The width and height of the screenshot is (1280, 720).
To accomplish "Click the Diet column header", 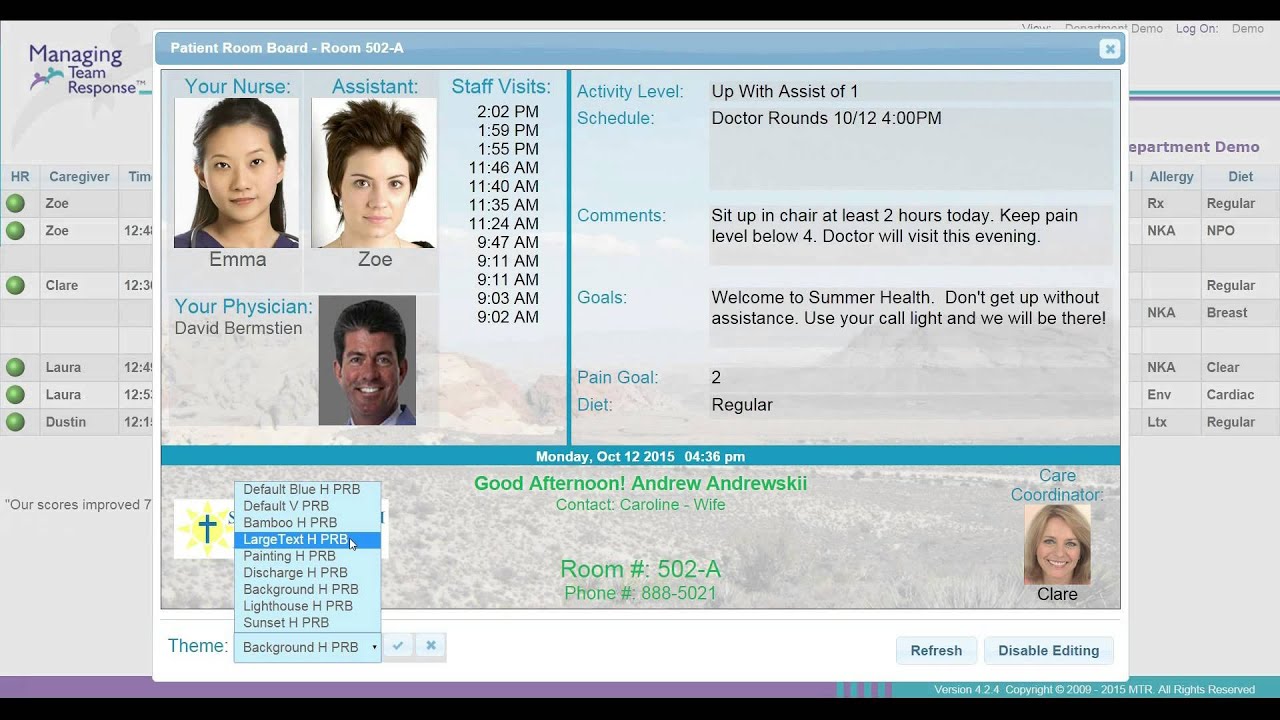I will pos(1240,176).
